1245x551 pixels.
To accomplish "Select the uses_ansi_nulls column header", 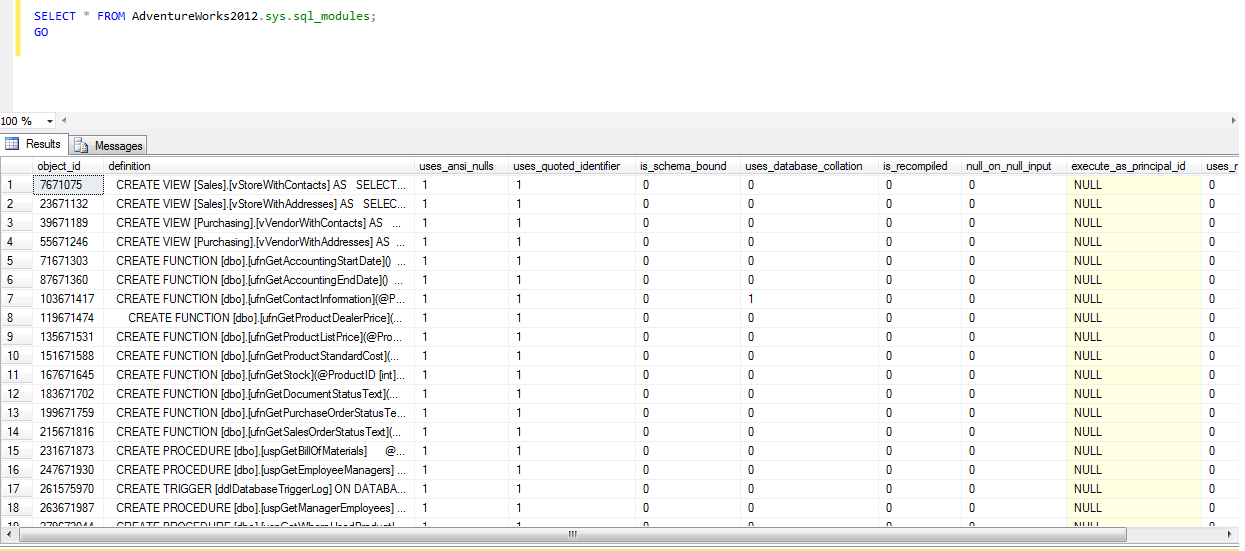I will coord(461,166).
